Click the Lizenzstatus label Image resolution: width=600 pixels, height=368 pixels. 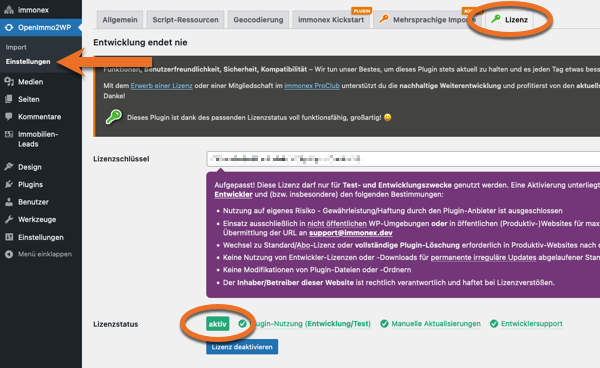point(116,324)
